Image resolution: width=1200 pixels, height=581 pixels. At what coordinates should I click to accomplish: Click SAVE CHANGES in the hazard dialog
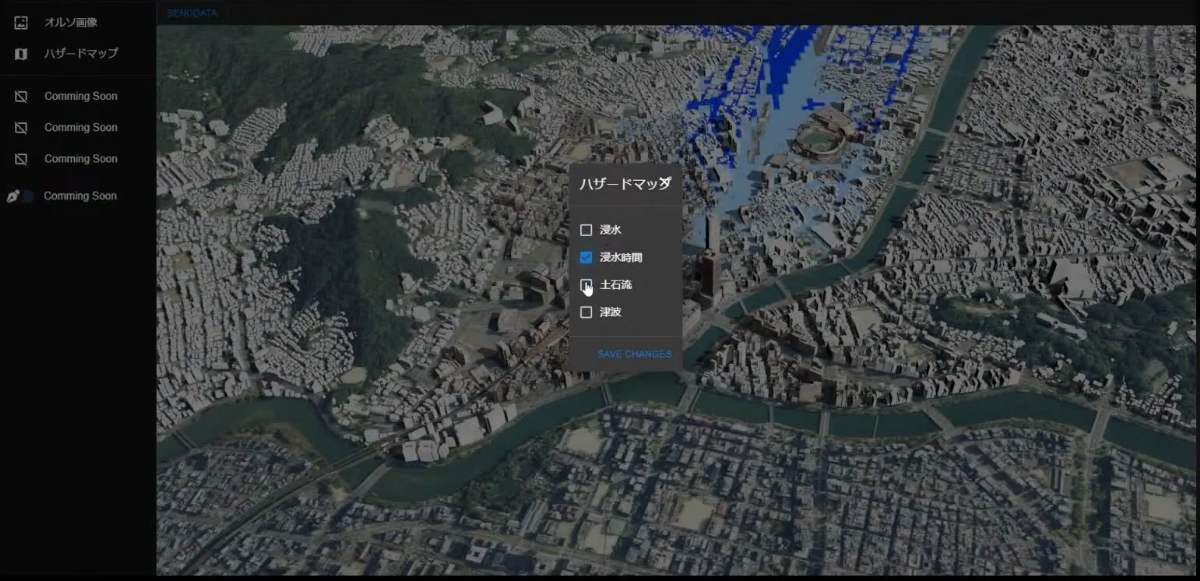pyautogui.click(x=634, y=354)
